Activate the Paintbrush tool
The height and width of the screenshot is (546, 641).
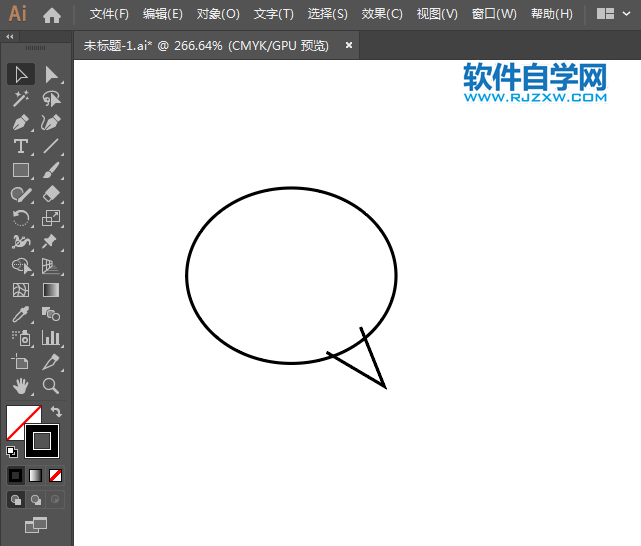coord(51,171)
